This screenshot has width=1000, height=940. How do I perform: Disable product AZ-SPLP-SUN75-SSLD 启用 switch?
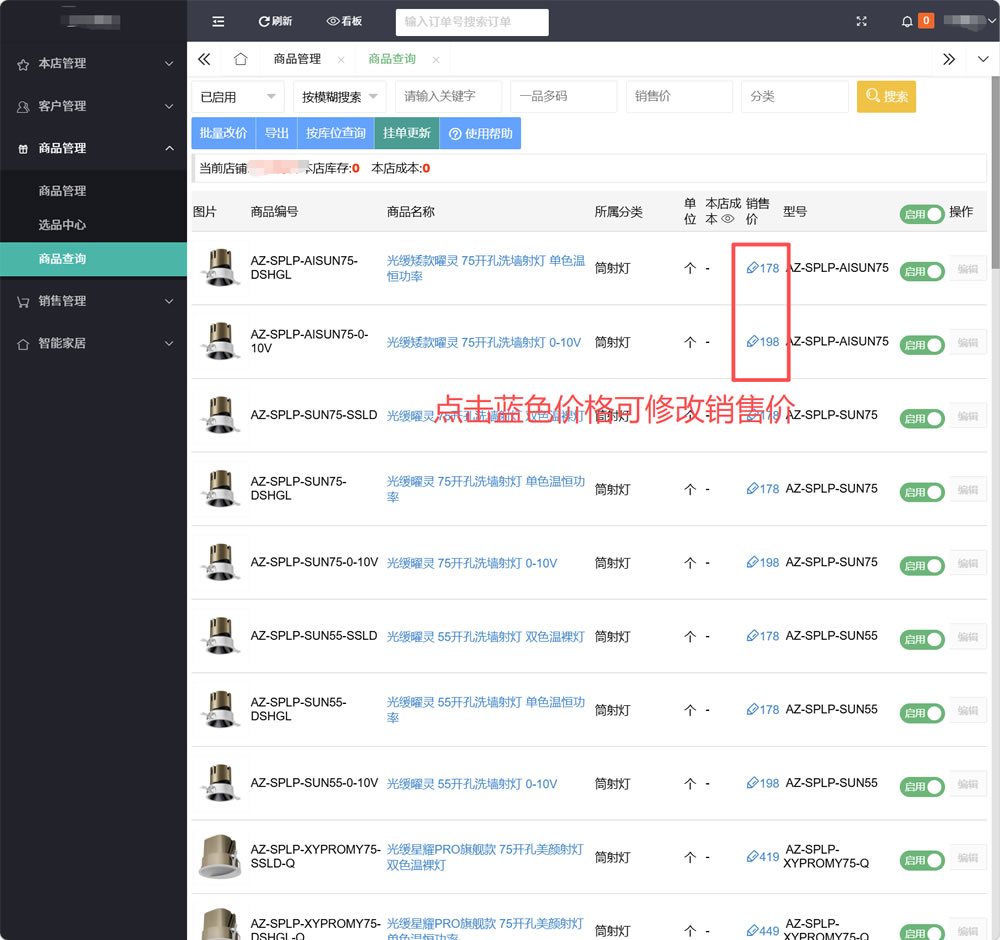[x=922, y=419]
